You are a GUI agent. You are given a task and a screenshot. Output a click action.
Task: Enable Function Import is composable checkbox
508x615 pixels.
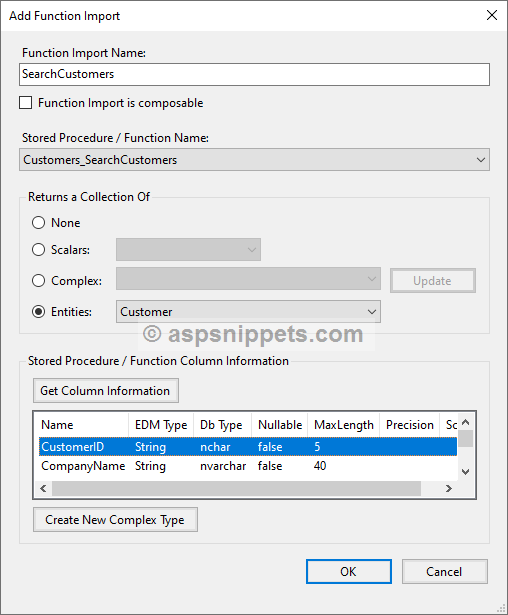click(26, 103)
